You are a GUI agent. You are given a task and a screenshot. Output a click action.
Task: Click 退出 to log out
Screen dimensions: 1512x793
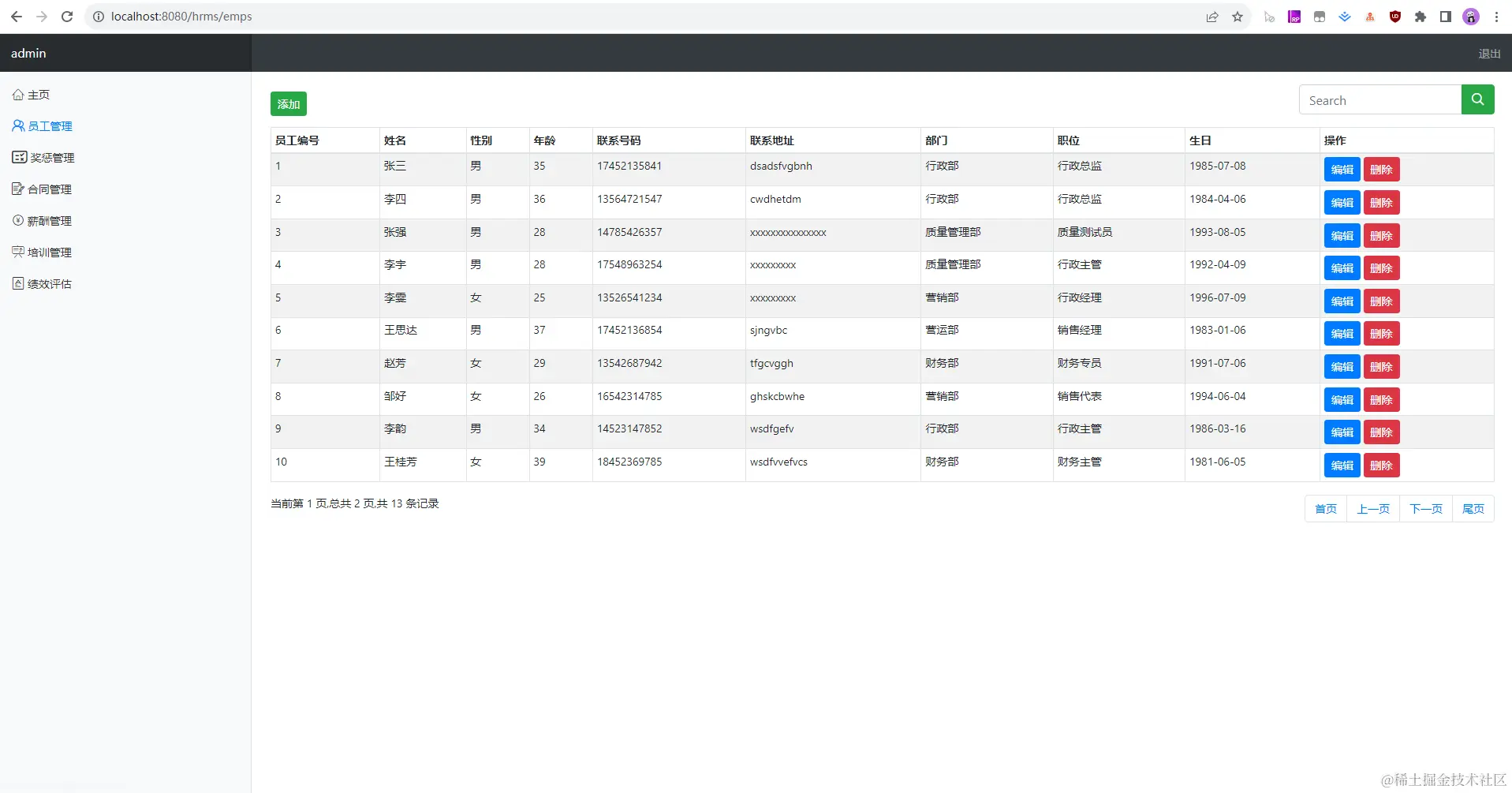click(1489, 54)
